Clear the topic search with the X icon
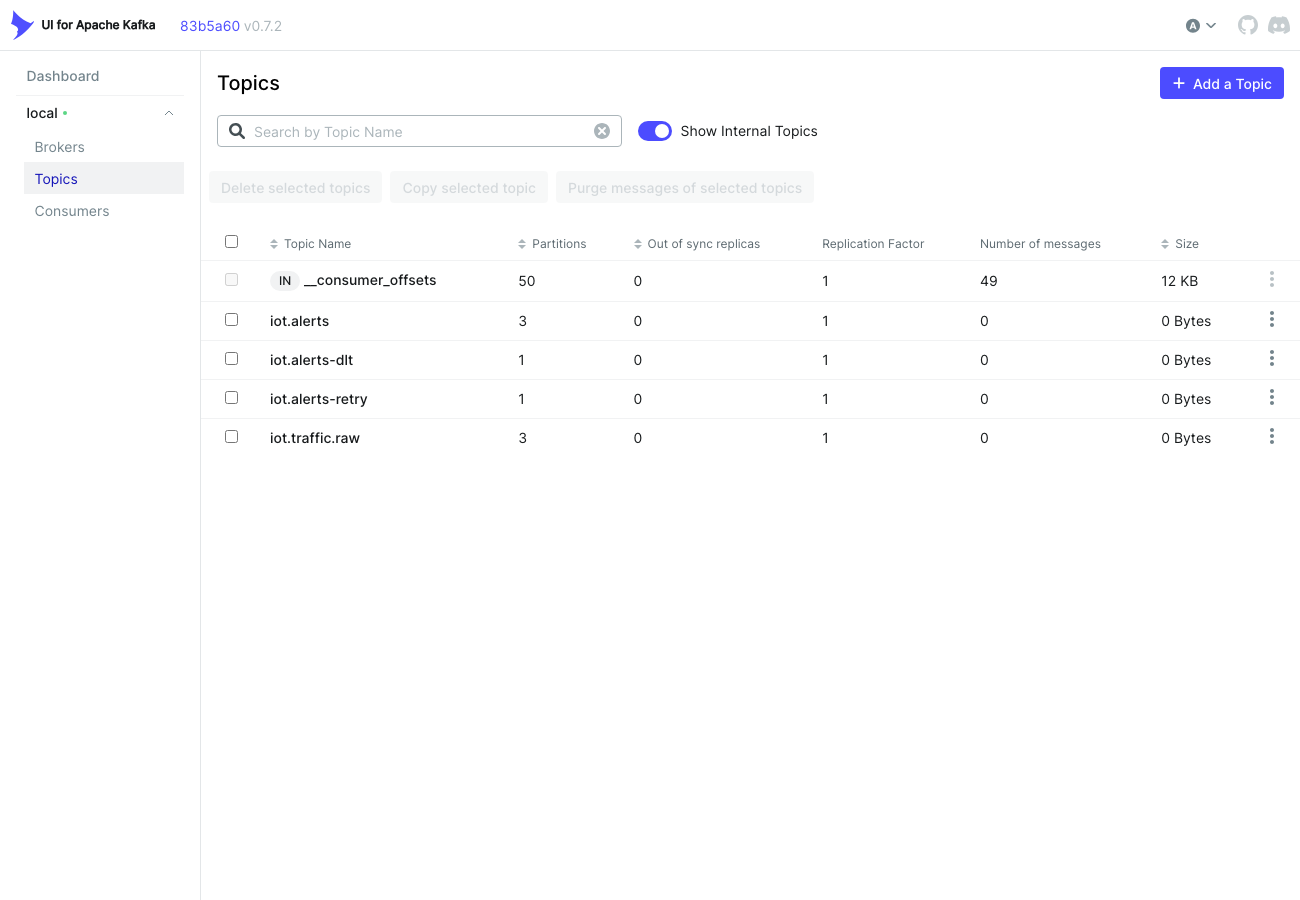The image size is (1300, 900). [602, 131]
